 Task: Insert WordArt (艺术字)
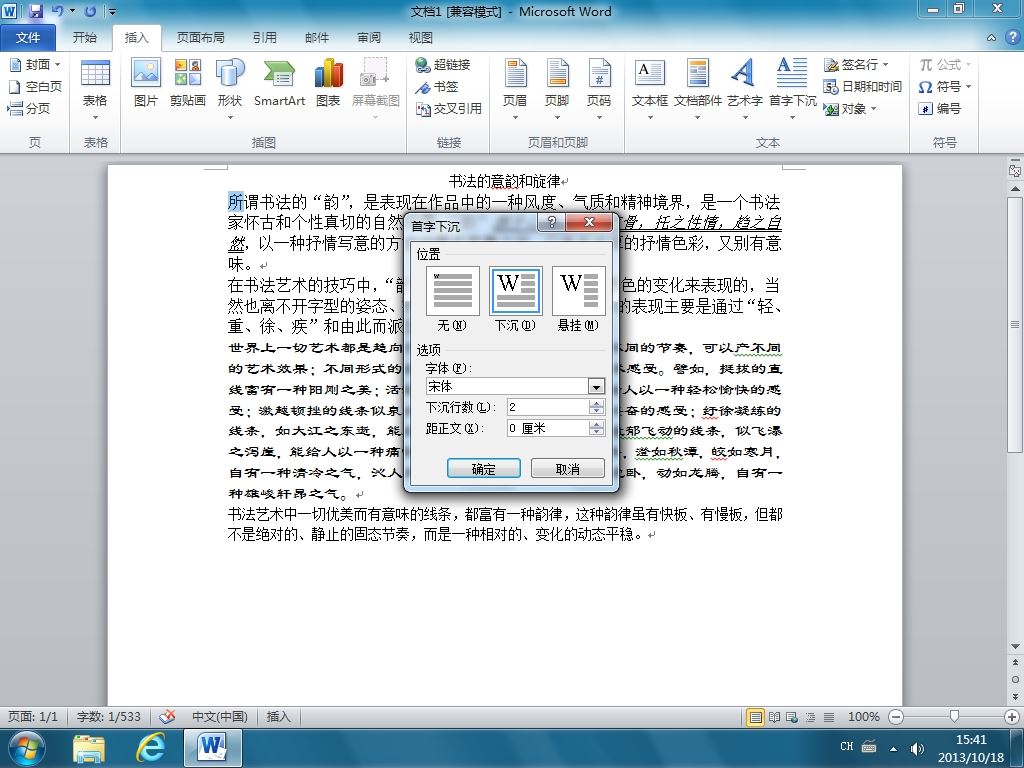coord(744,89)
